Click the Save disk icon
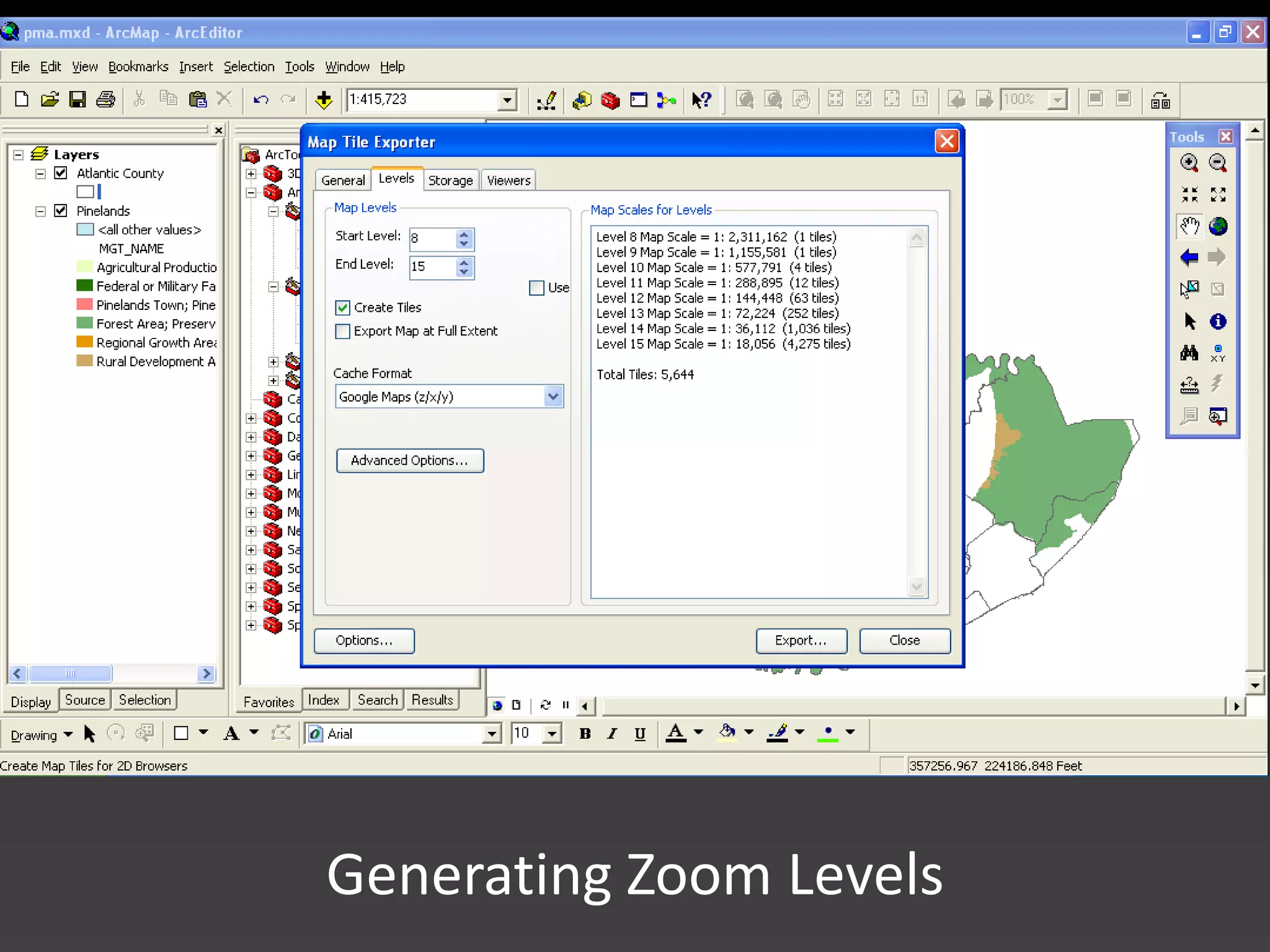The width and height of the screenshot is (1270, 952). (x=78, y=100)
